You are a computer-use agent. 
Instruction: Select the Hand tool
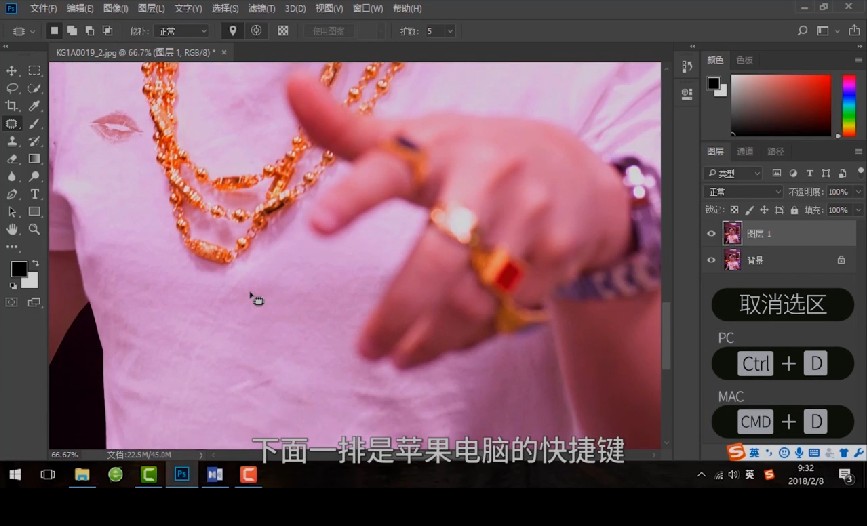click(12, 229)
